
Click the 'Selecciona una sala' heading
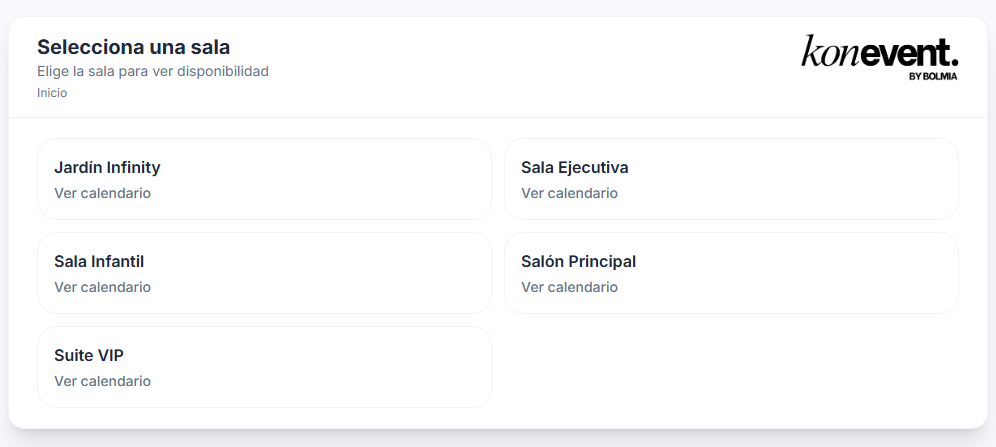click(133, 46)
